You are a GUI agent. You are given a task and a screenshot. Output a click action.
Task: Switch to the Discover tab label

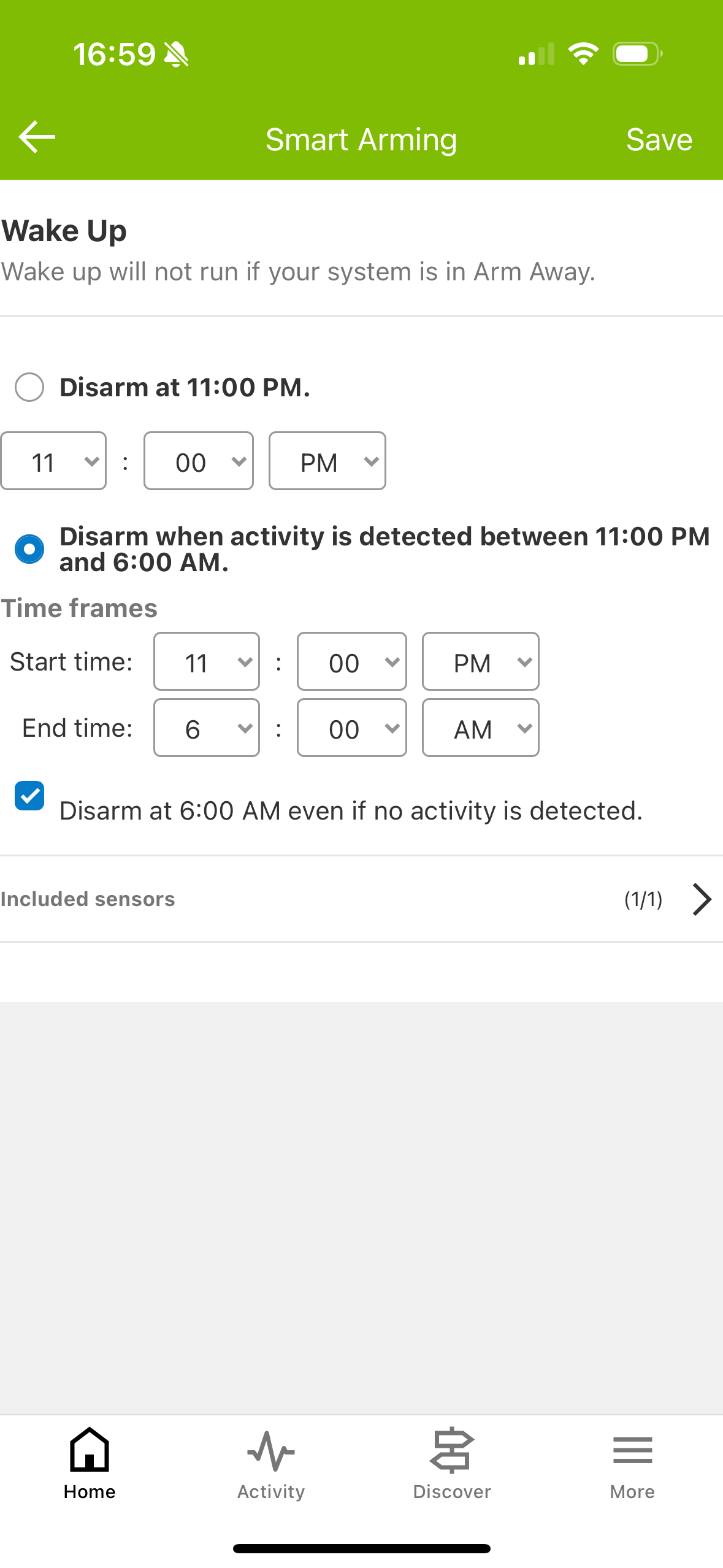click(x=452, y=1491)
